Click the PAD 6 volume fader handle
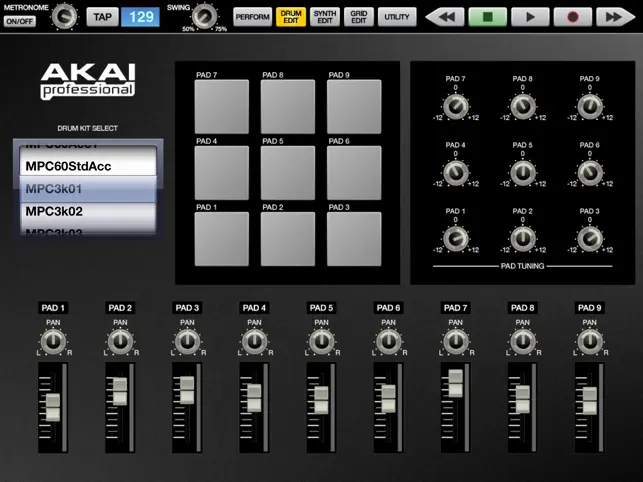The width and height of the screenshot is (643, 482). point(388,399)
